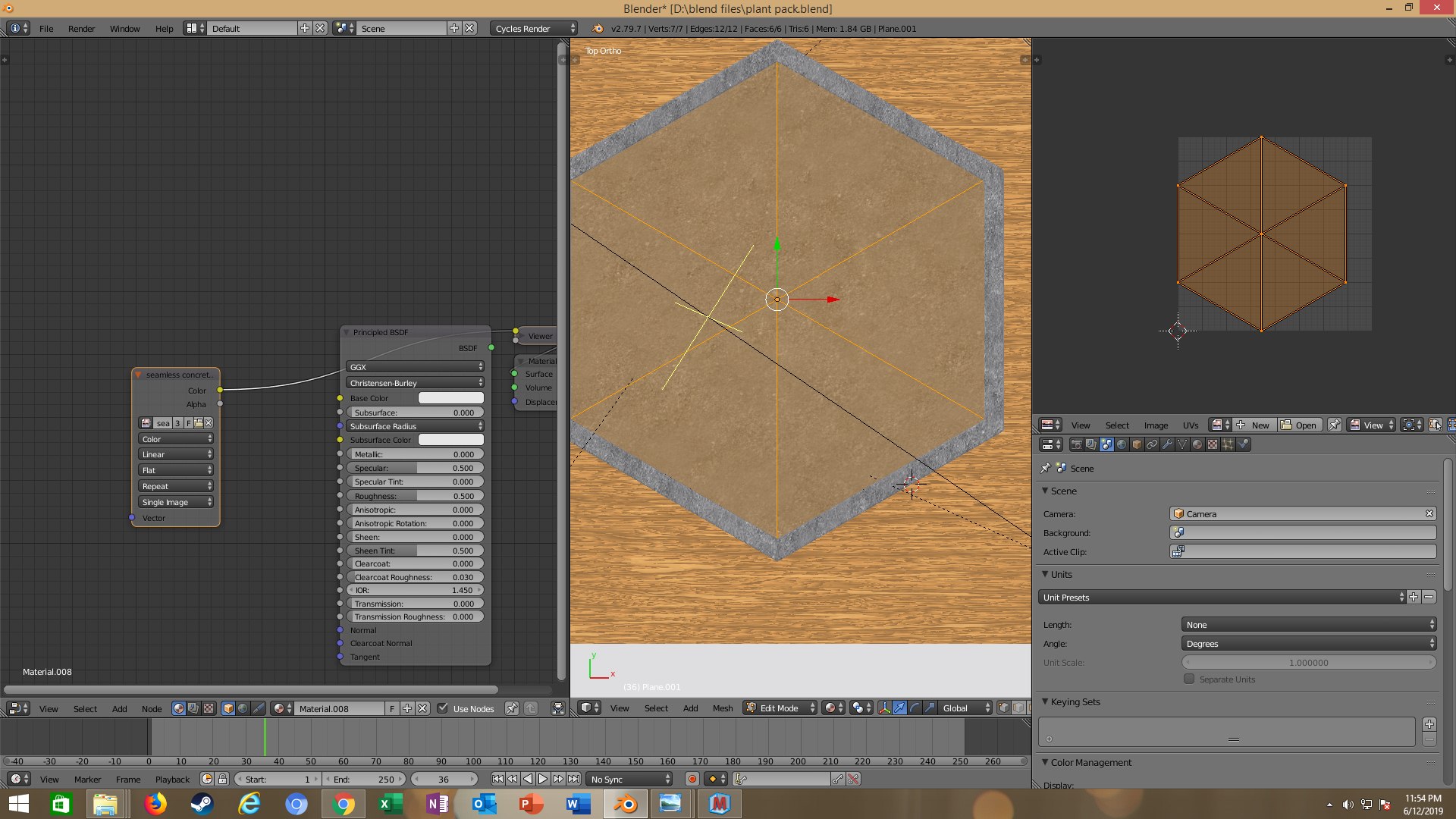Open the Object cube properties tab

pos(1137,444)
